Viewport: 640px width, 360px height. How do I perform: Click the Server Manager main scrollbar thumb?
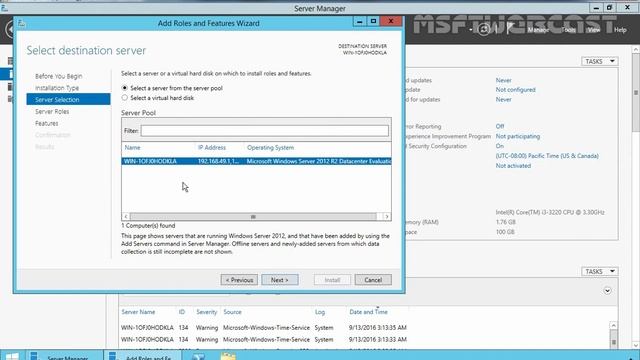click(636, 94)
